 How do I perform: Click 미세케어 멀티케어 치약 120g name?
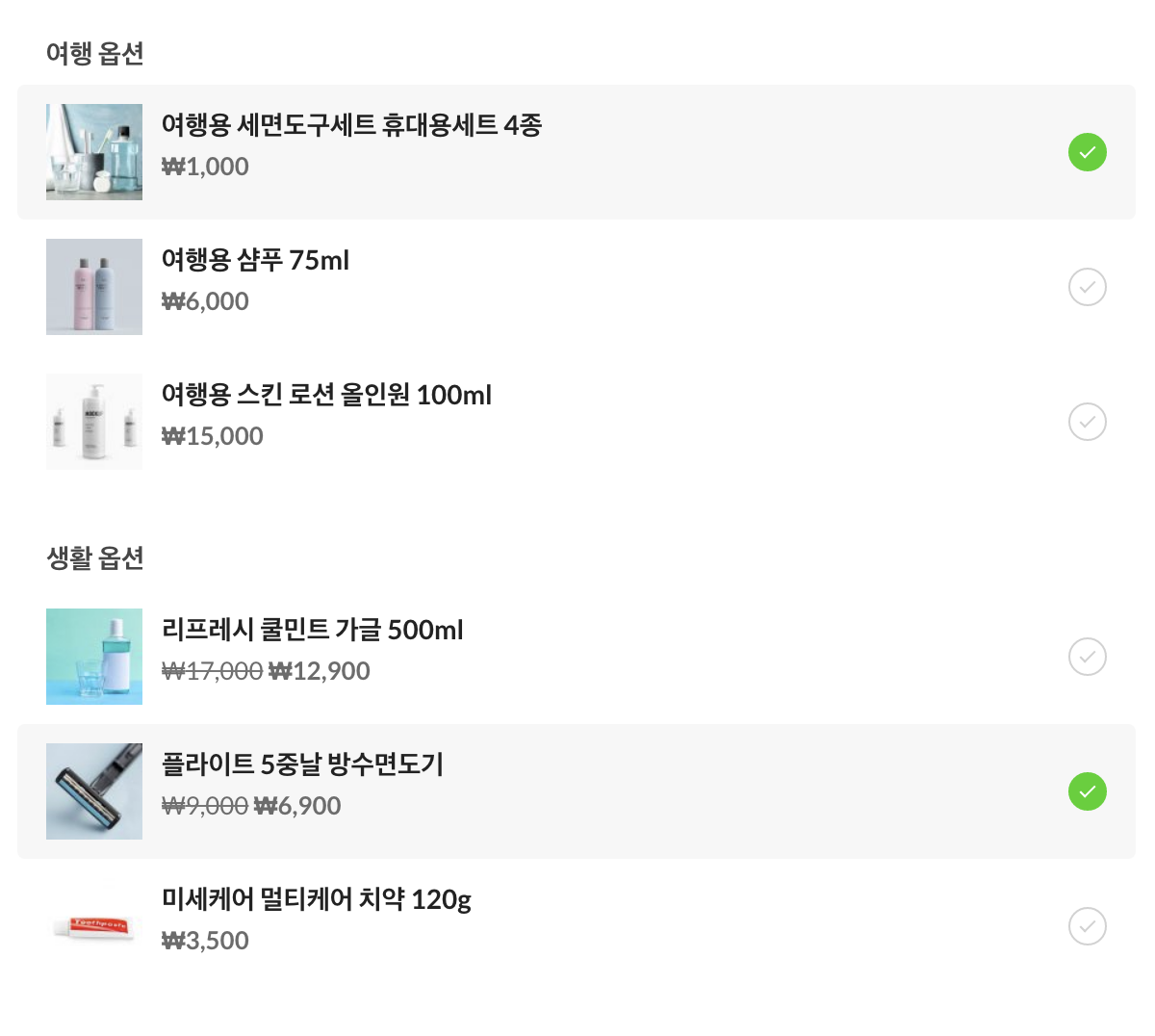coord(316,899)
